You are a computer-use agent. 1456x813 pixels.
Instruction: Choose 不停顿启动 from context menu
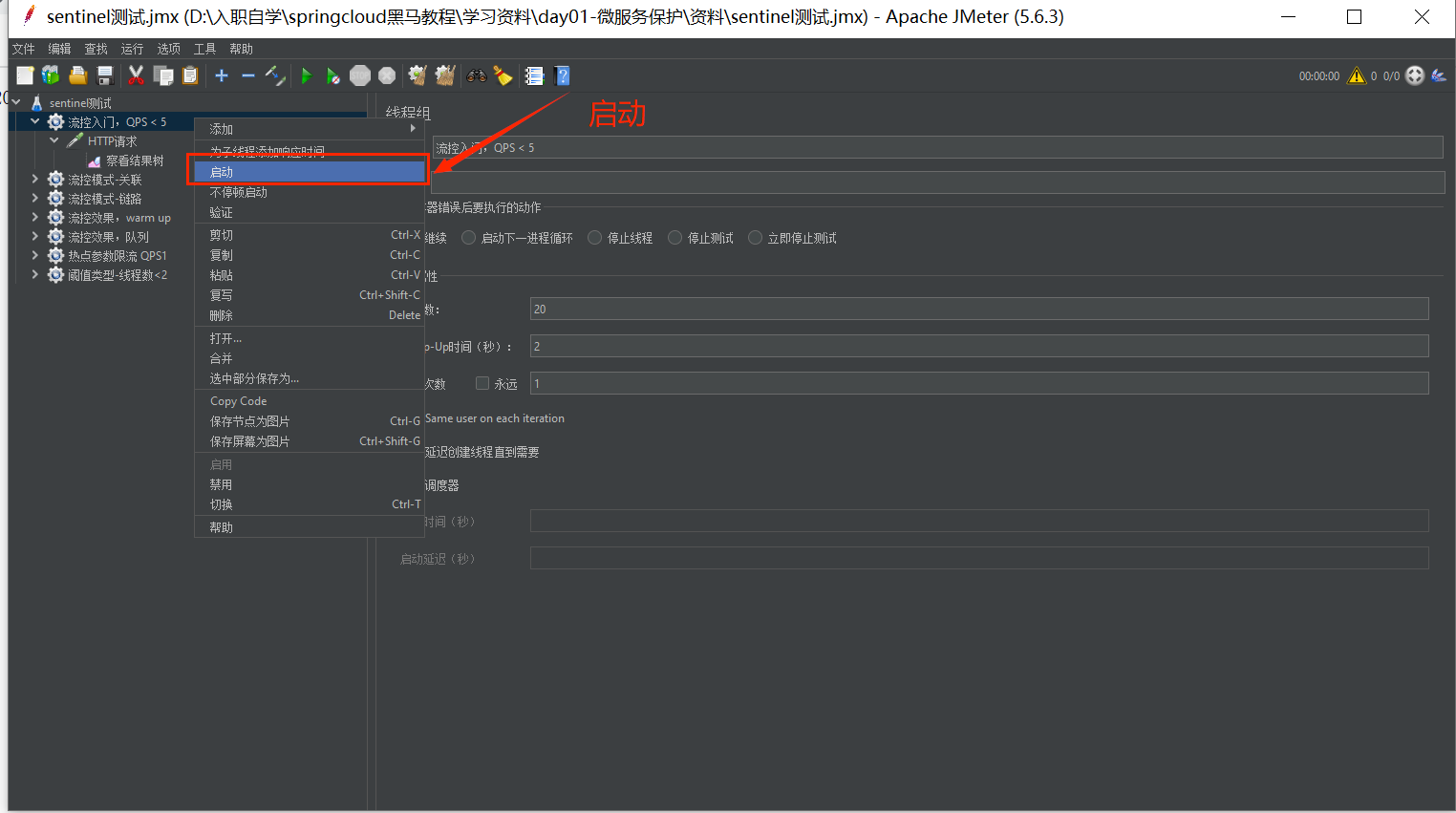pos(310,192)
